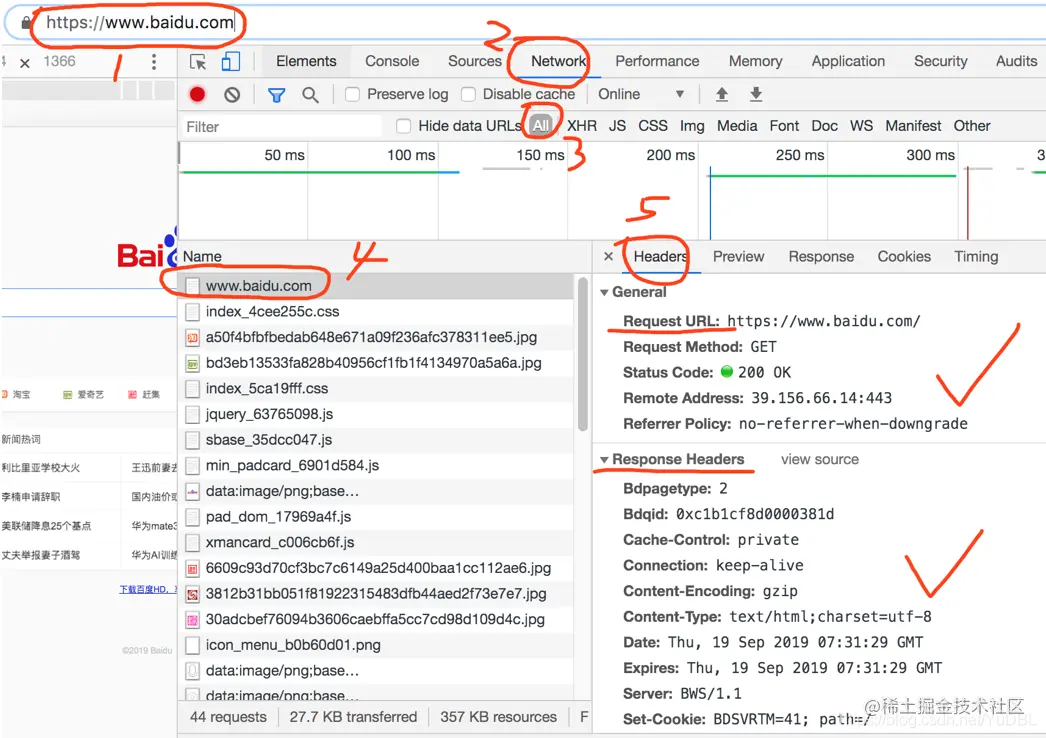This screenshot has height=738, width=1046.
Task: Open the Online throttling dropdown
Action: tap(641, 94)
